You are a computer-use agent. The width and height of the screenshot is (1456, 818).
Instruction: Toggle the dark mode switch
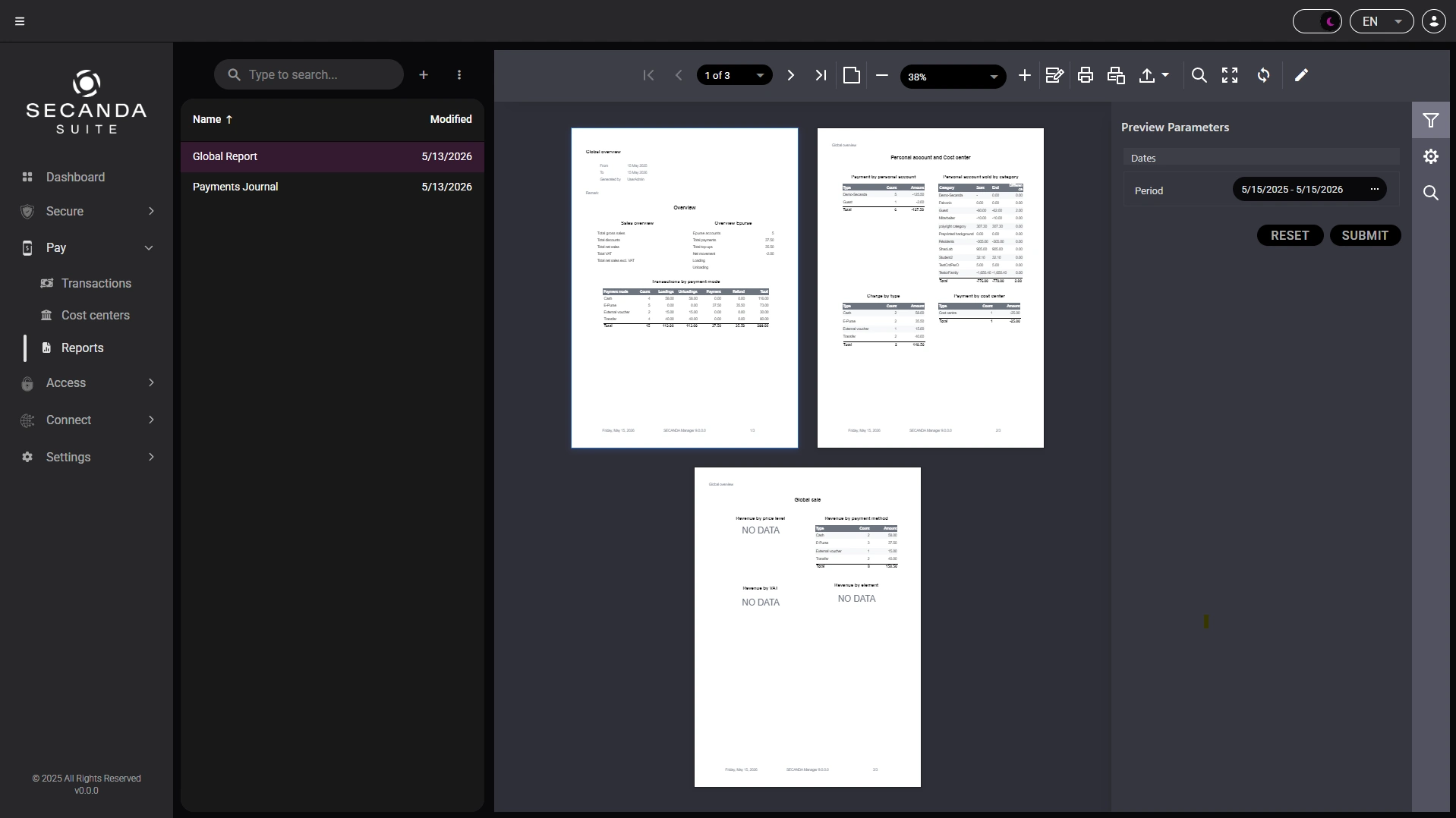pos(1317,21)
